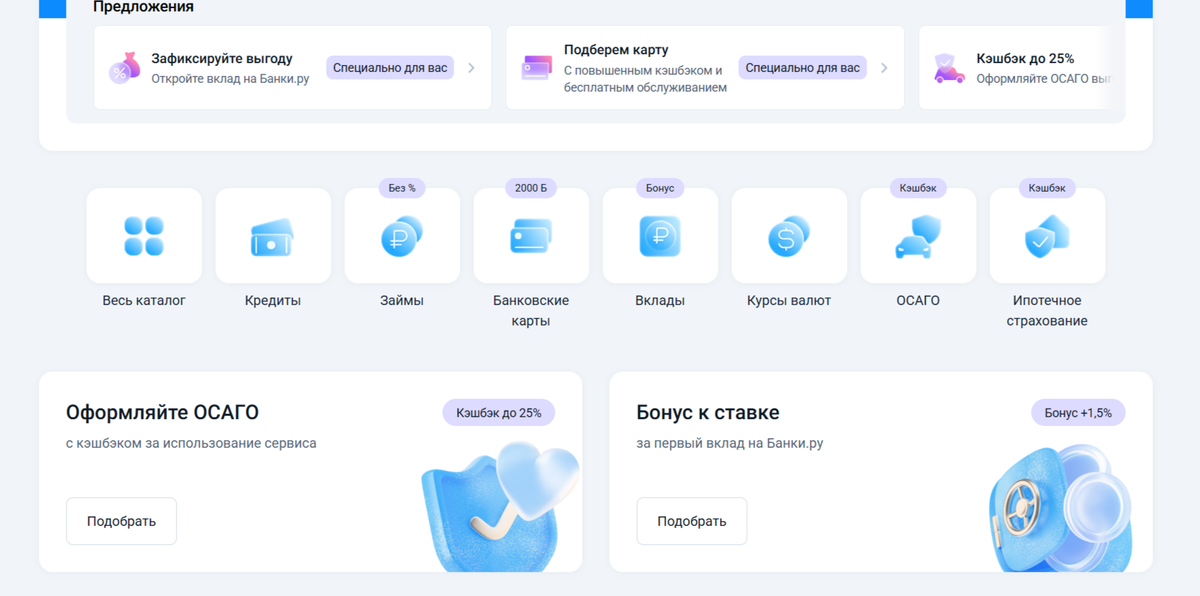Click the blue safe with coins illustration
This screenshot has width=1200, height=596.
(x=1062, y=510)
